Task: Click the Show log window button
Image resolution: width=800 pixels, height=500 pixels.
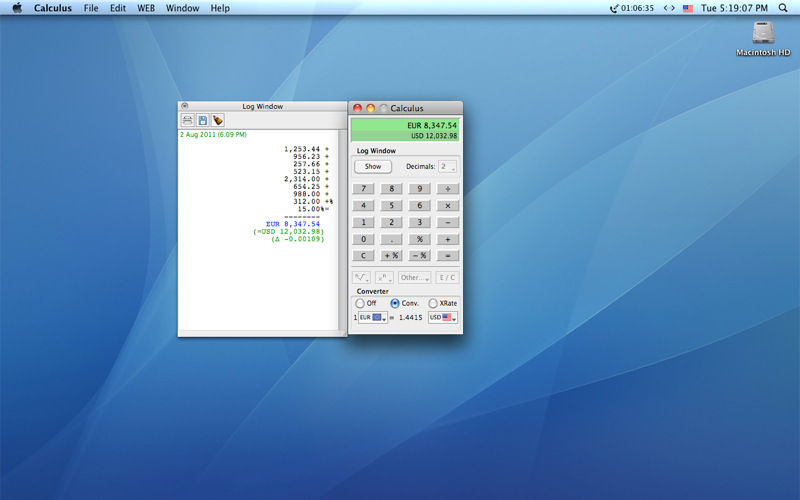Action: pos(373,166)
